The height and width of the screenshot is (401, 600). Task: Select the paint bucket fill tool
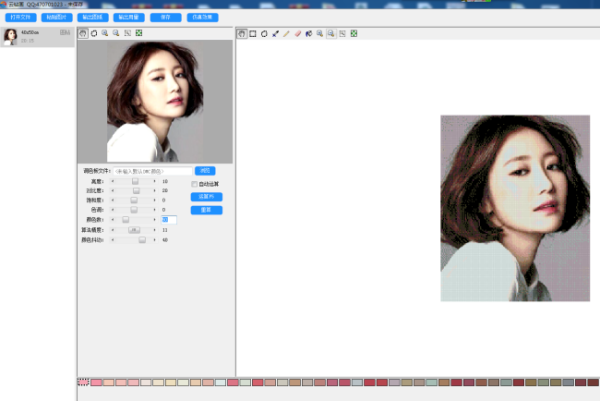pos(309,34)
